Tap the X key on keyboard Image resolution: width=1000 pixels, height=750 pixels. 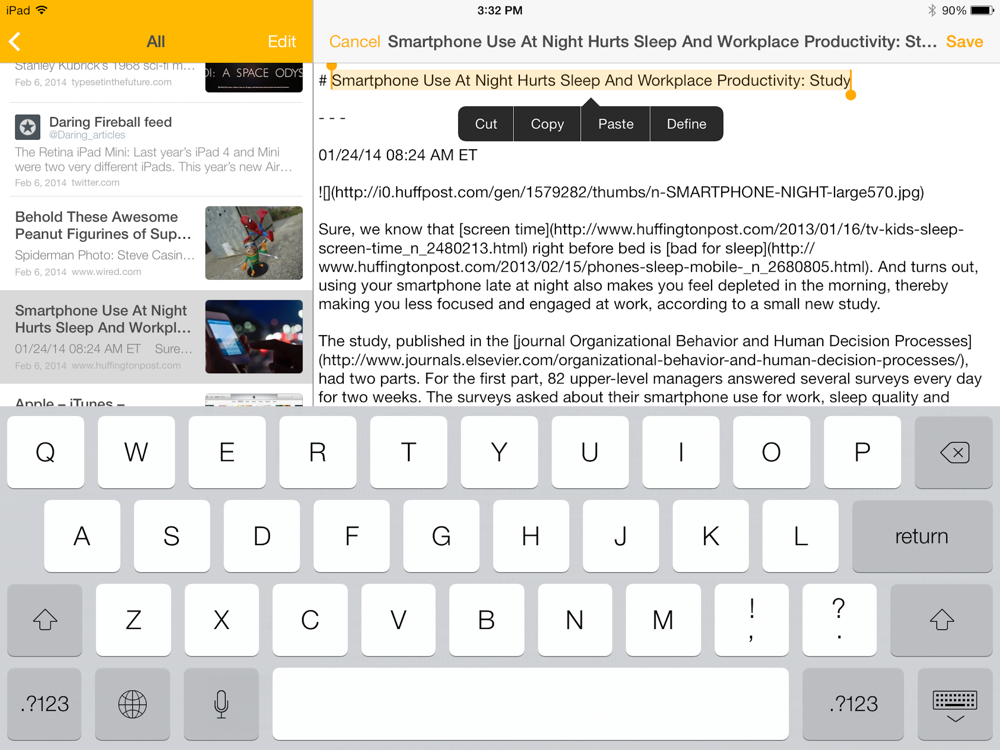[221, 620]
